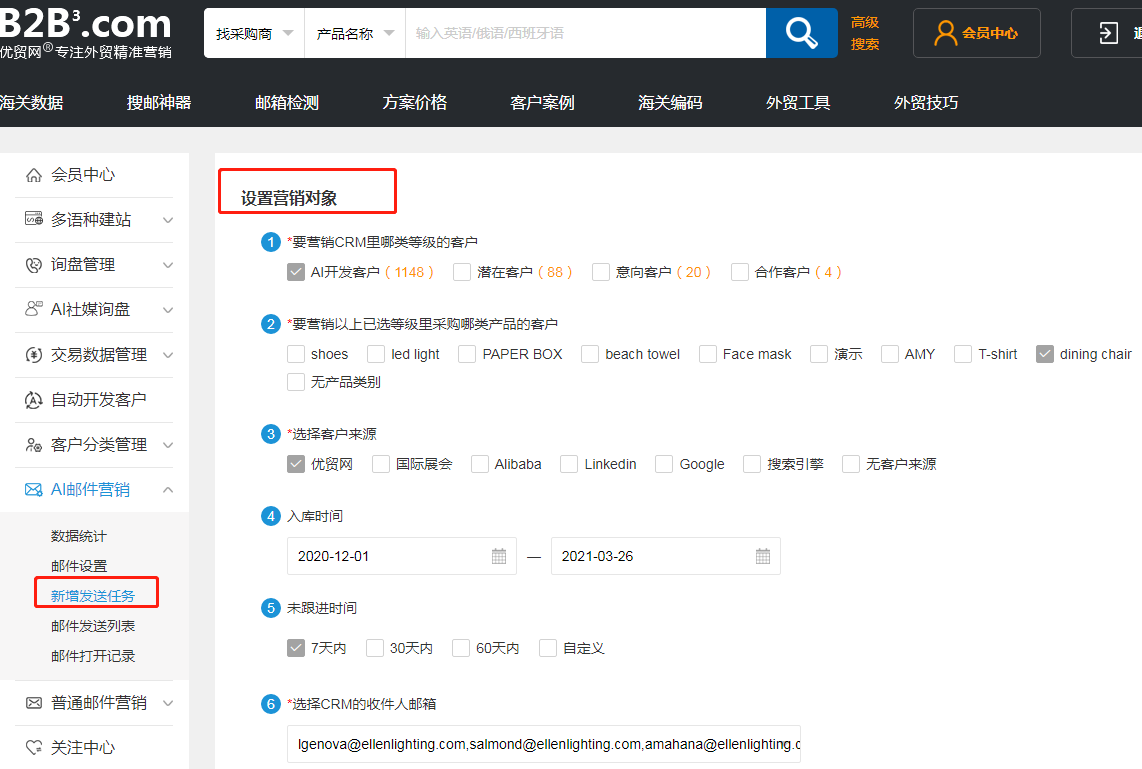Check the 无产品类别 checkbox
The width and height of the screenshot is (1142, 769).
coord(296,382)
